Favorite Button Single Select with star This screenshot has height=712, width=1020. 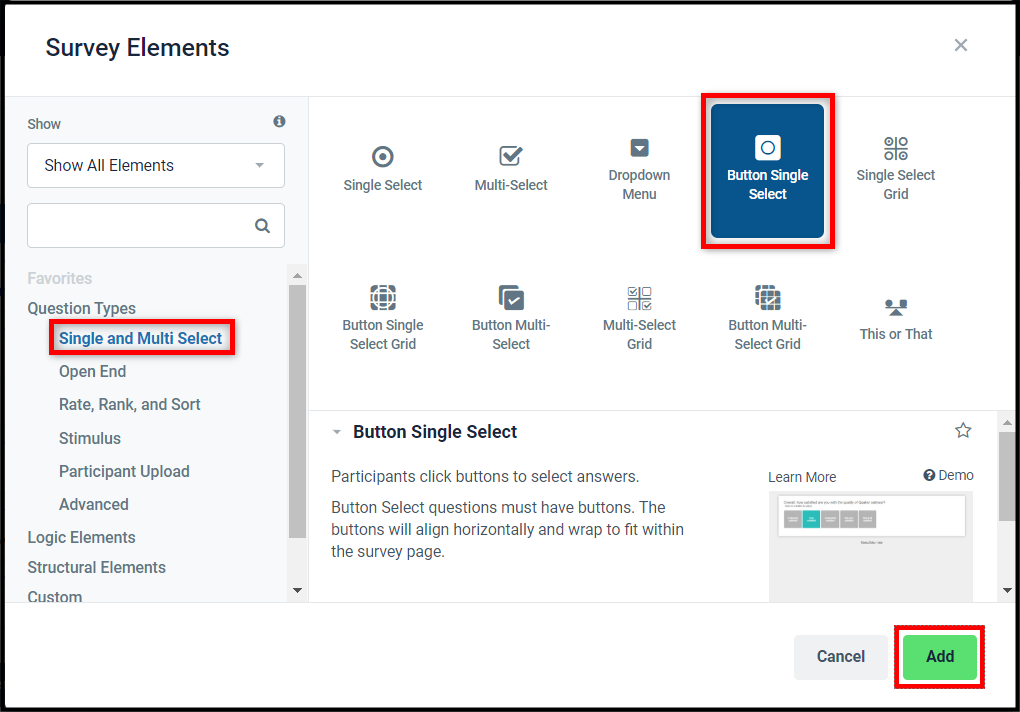click(963, 430)
